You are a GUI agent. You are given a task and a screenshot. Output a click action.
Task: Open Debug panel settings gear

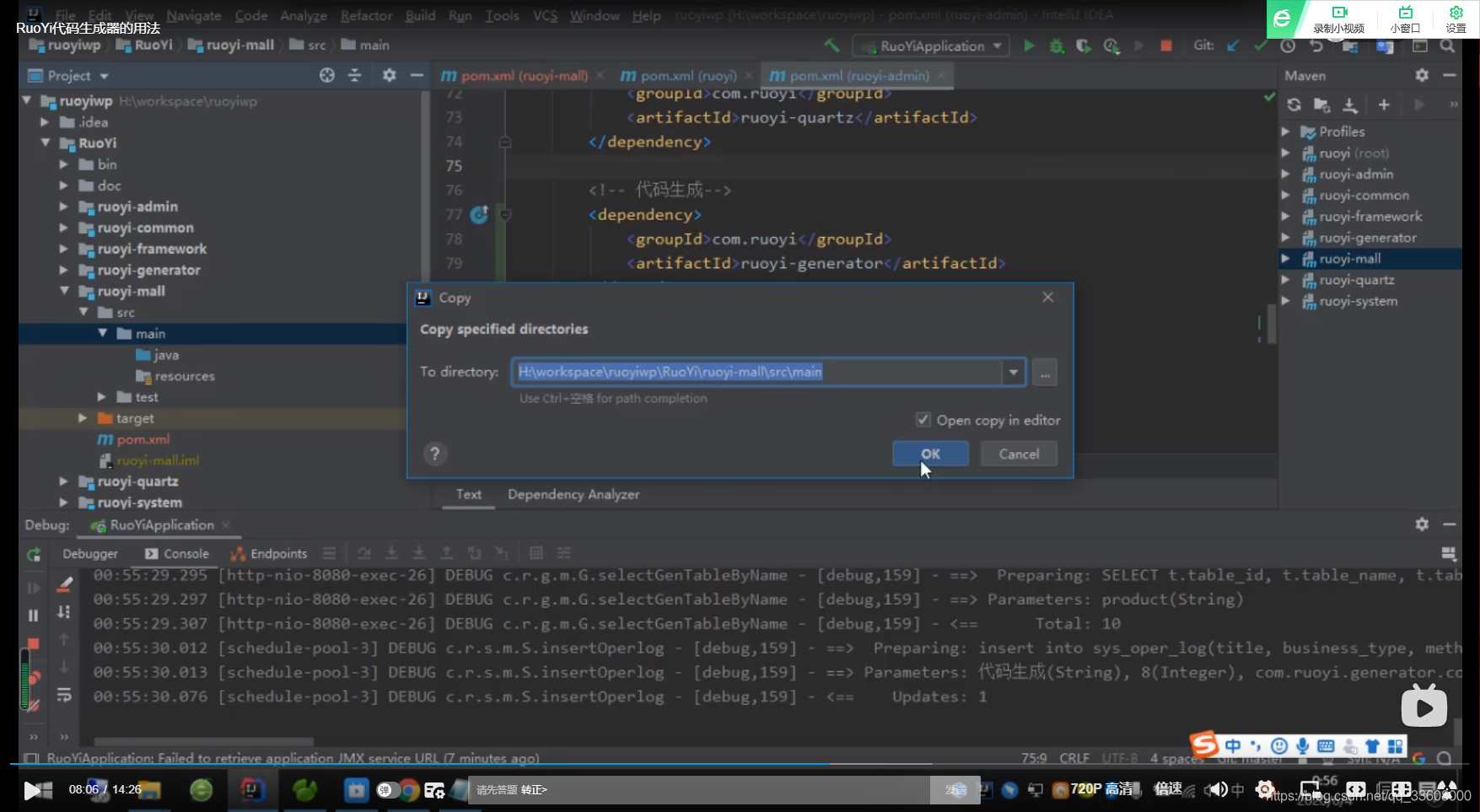click(1422, 524)
